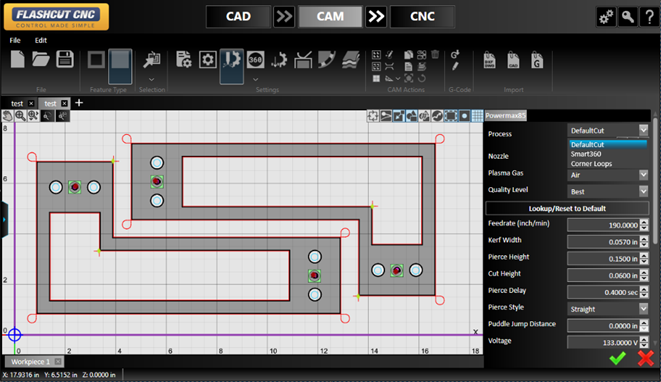
Task: Add a new document tab with plus
Action: pyautogui.click(x=79, y=102)
